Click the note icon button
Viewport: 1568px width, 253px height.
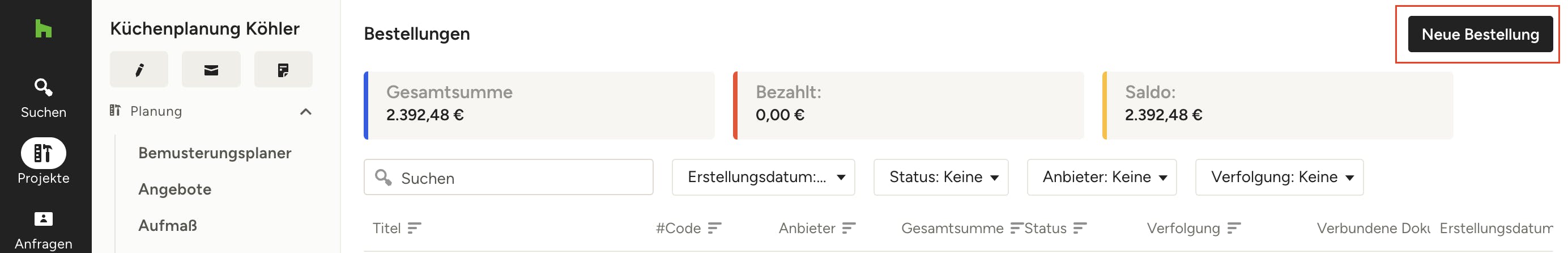pyautogui.click(x=283, y=70)
